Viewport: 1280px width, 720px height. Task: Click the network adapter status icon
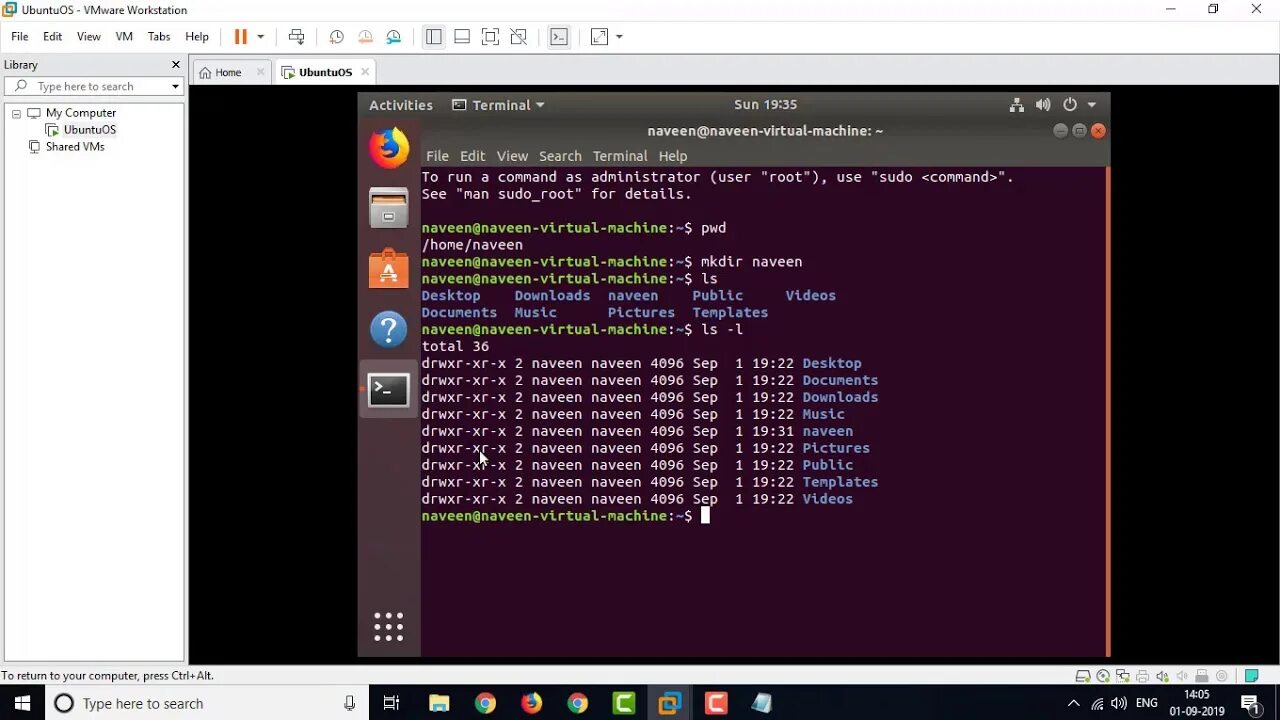coord(1123,676)
